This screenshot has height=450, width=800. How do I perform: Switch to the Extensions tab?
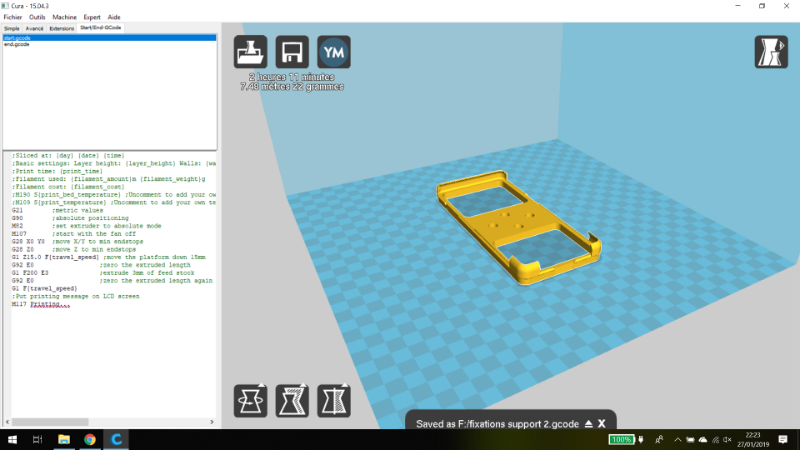pyautogui.click(x=62, y=29)
